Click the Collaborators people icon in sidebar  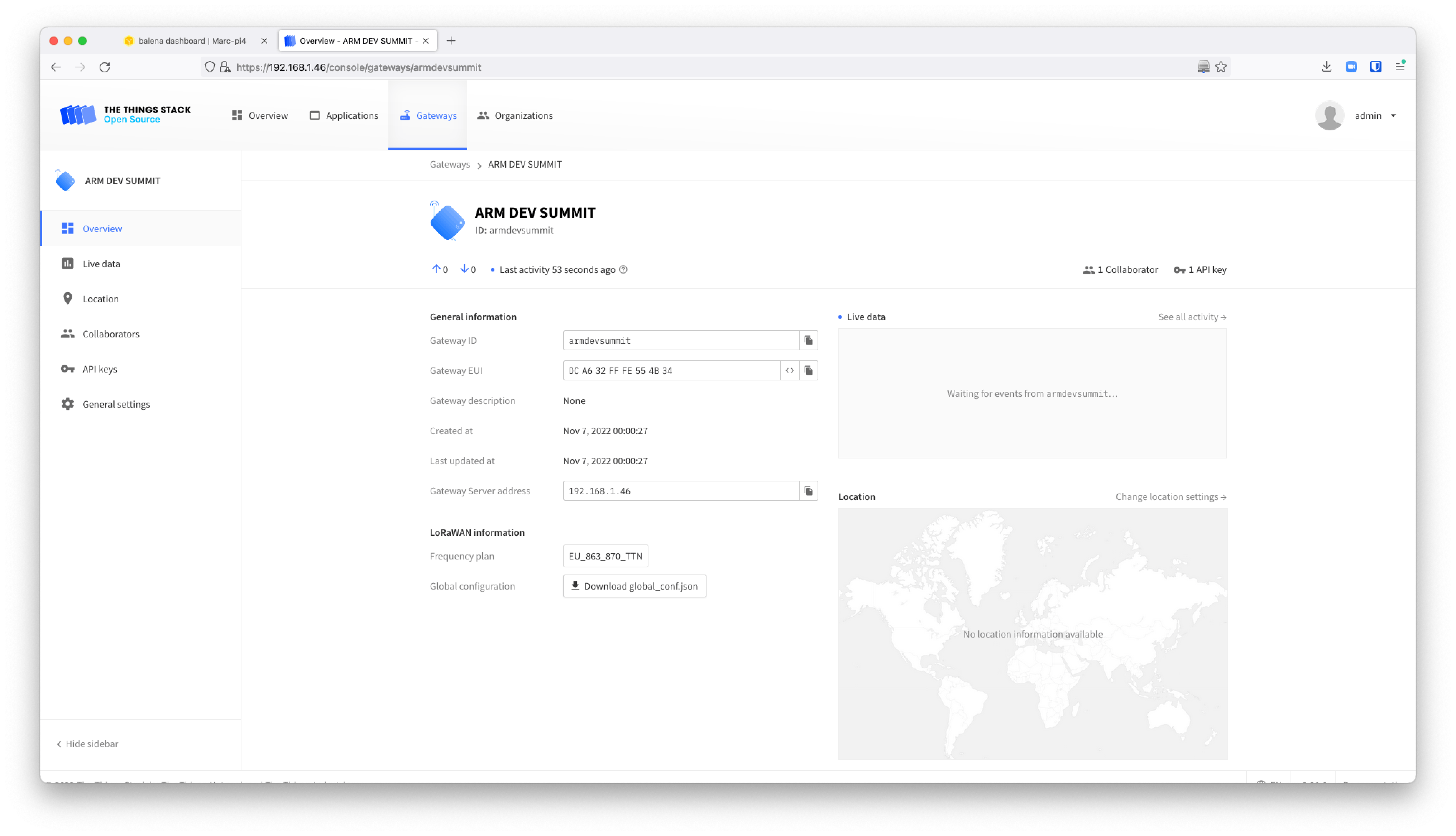coord(68,333)
